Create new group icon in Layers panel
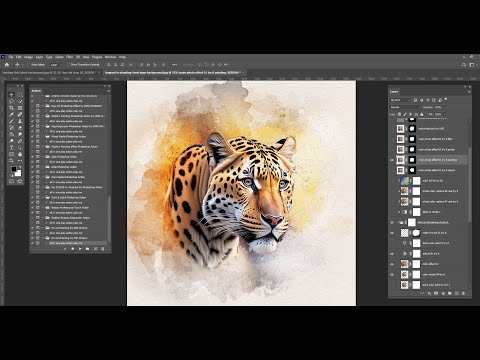The width and height of the screenshot is (480, 360). (x=450, y=294)
